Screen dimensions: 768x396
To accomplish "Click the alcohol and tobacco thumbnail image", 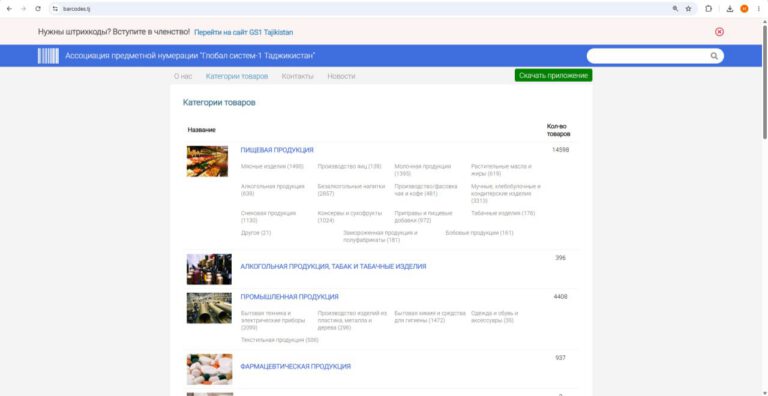I will (209, 269).
